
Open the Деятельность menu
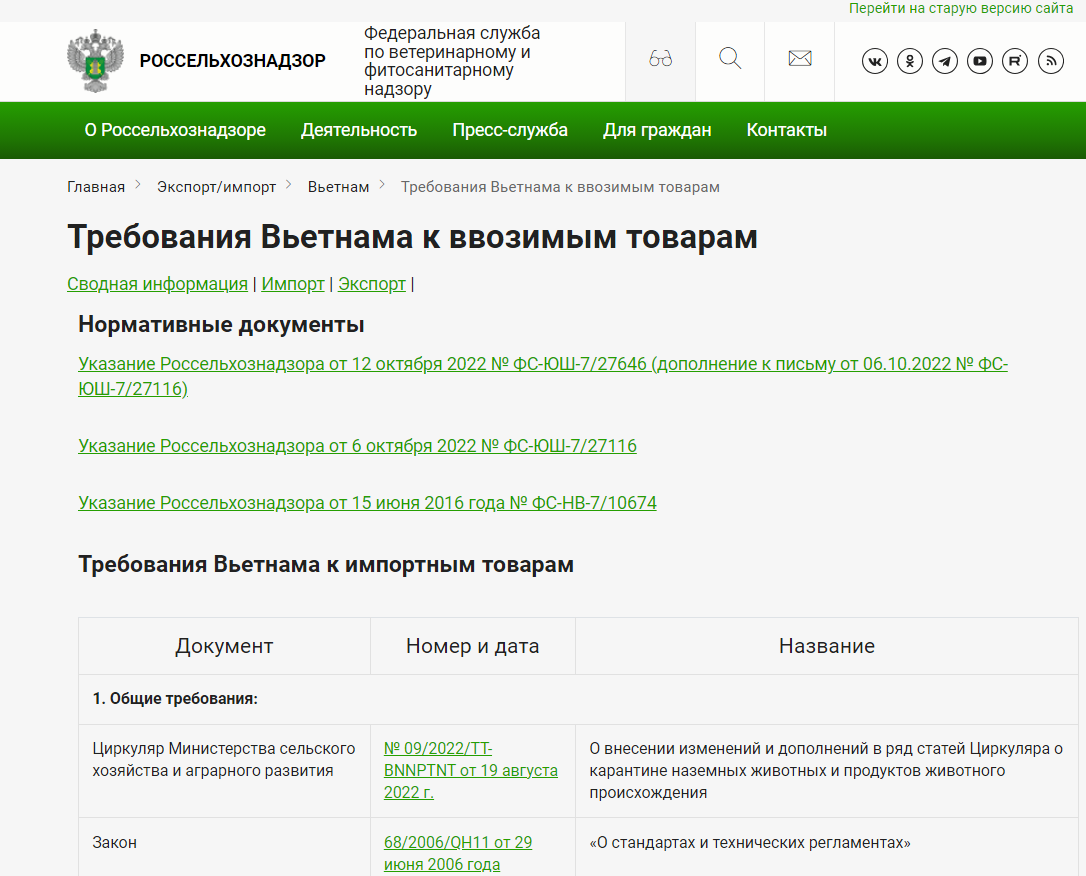tap(359, 130)
